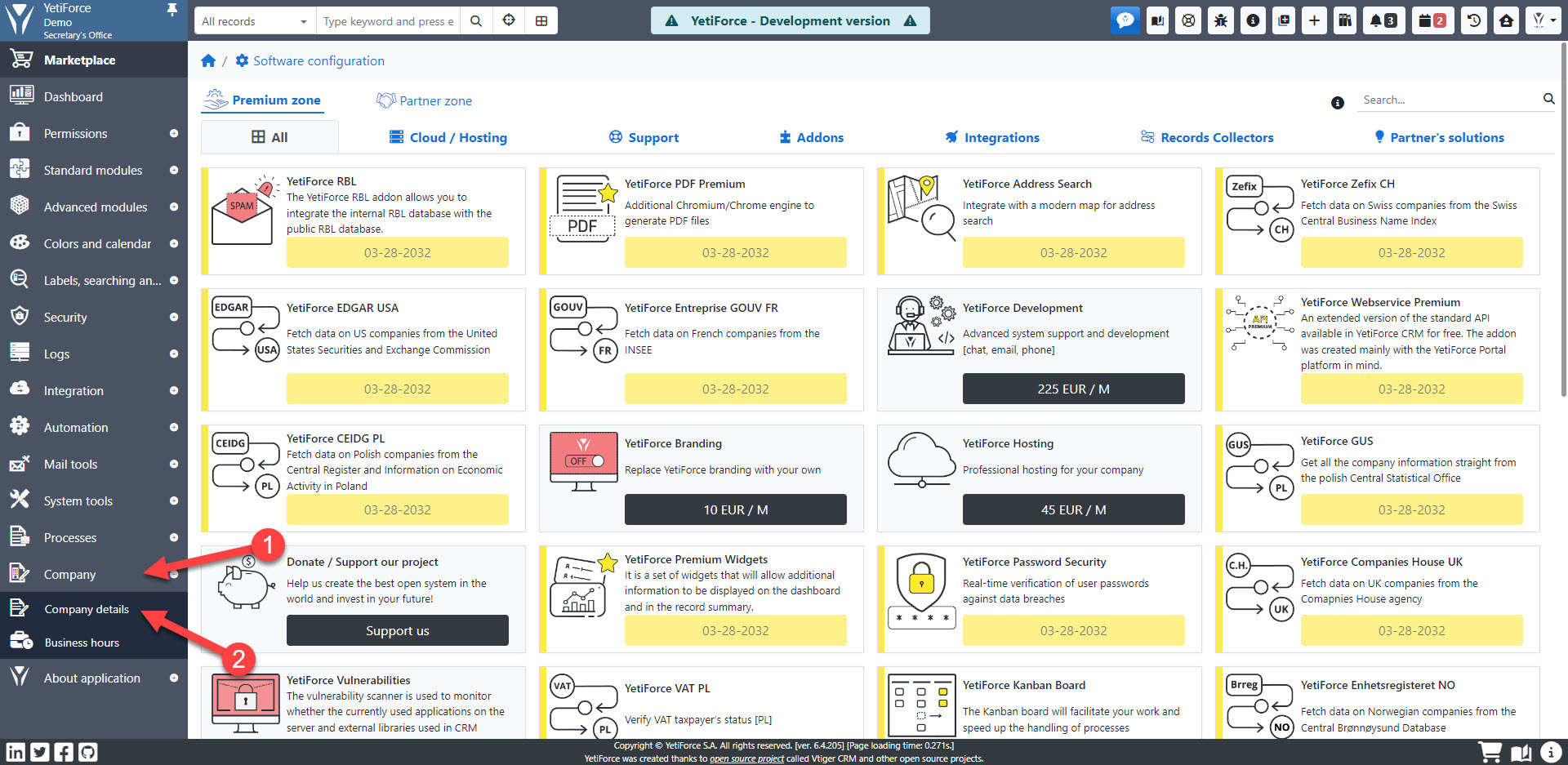Click 225 EUR / M Development button
This screenshot has height=765, width=1568.
(x=1074, y=389)
